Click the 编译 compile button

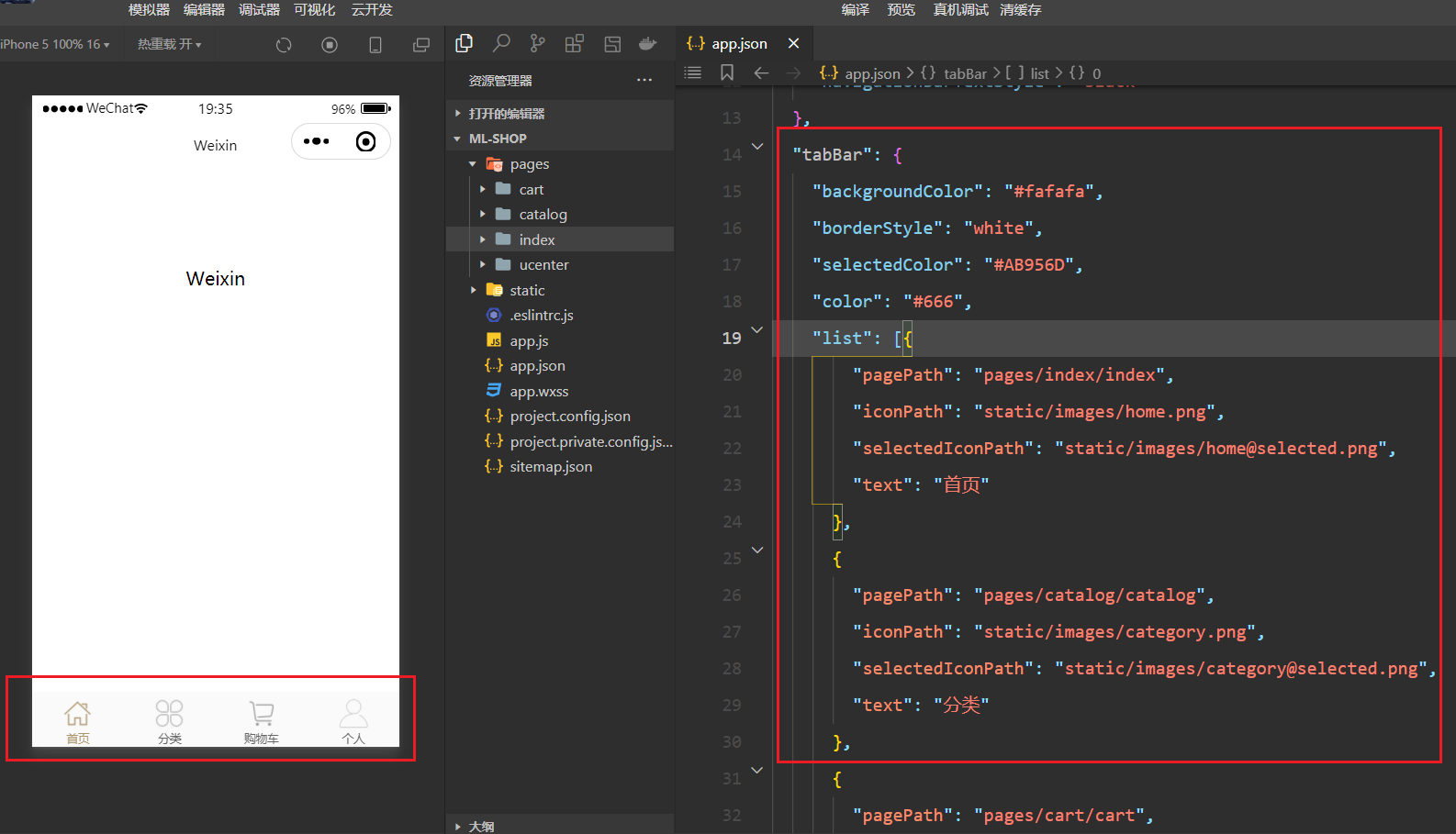pos(855,10)
